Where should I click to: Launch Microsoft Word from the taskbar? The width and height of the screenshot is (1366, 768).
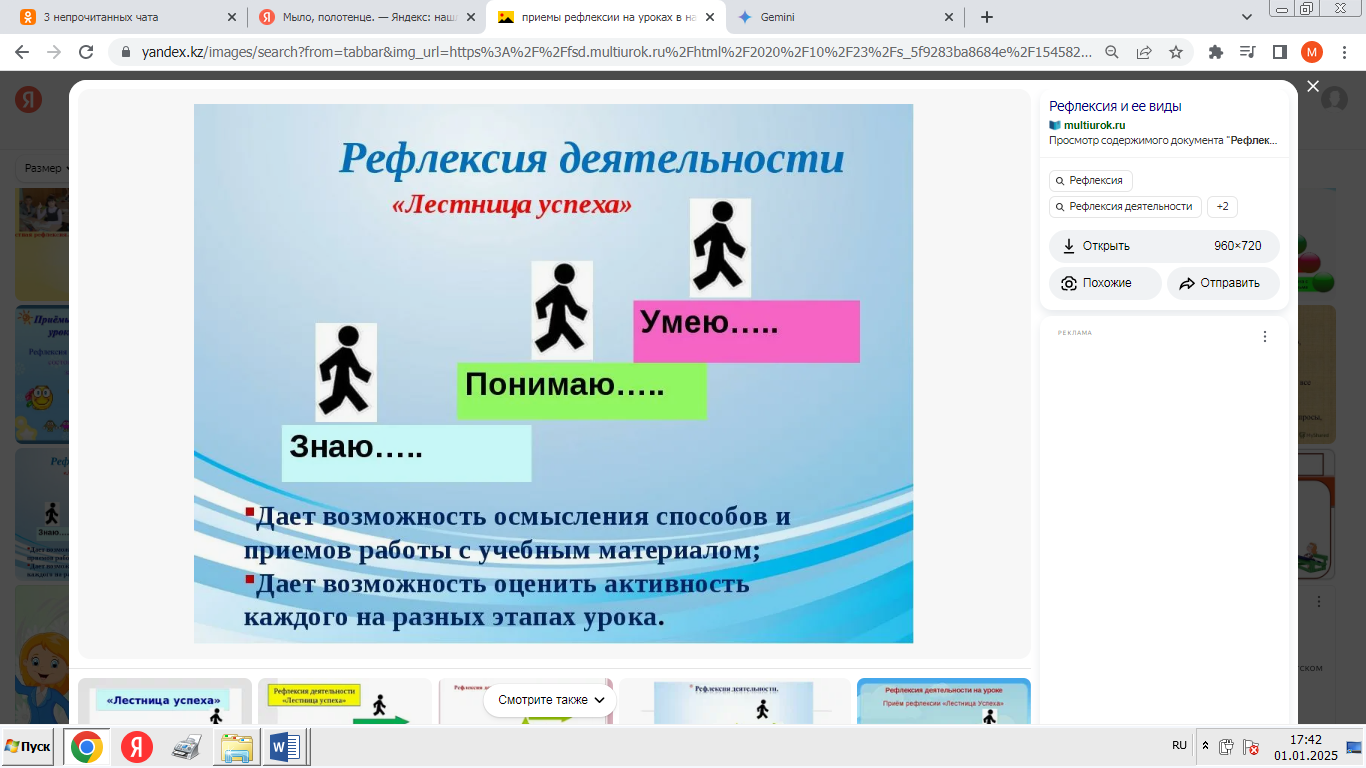click(x=286, y=747)
